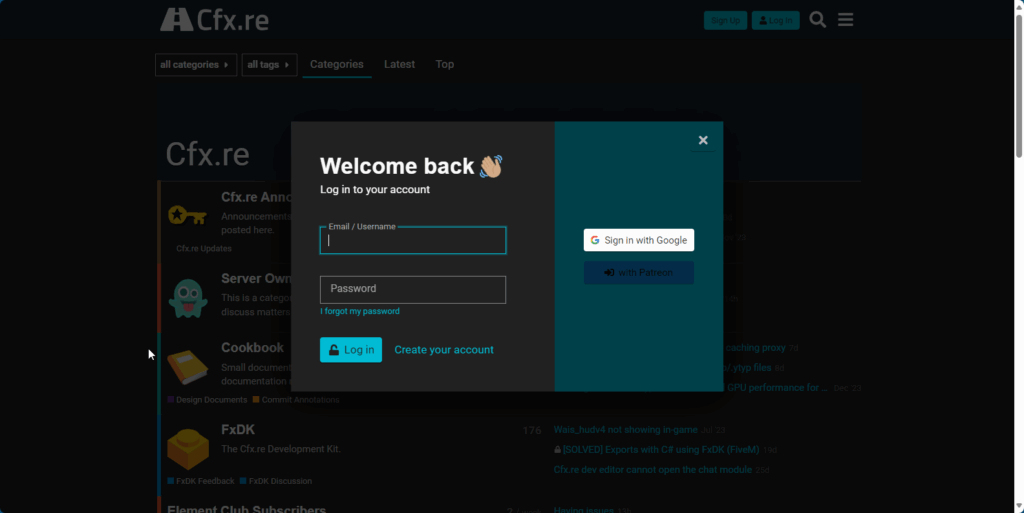Close the login dialog with the X
1024x513 pixels.
pyautogui.click(x=703, y=140)
